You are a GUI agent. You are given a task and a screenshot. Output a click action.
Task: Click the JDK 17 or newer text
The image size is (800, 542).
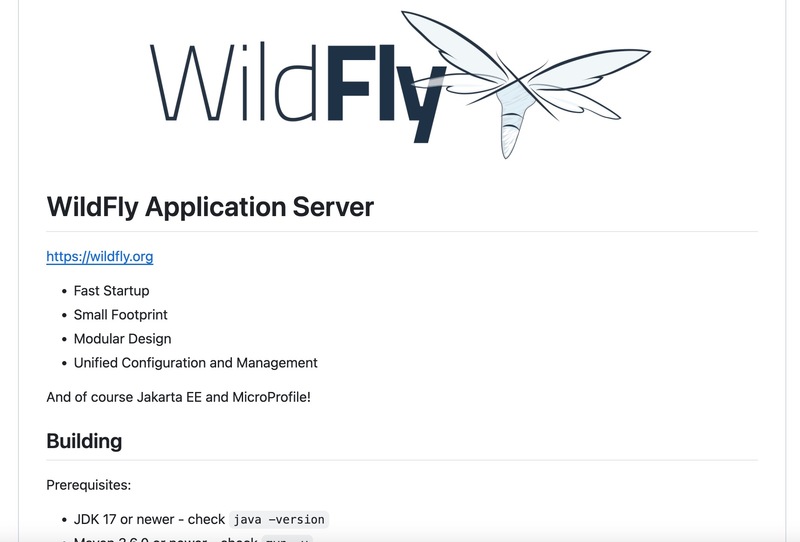tap(124, 519)
